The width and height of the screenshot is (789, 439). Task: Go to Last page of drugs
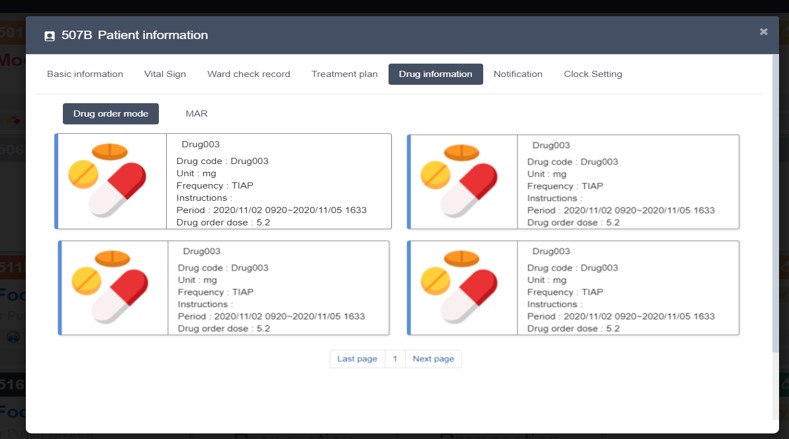(357, 359)
